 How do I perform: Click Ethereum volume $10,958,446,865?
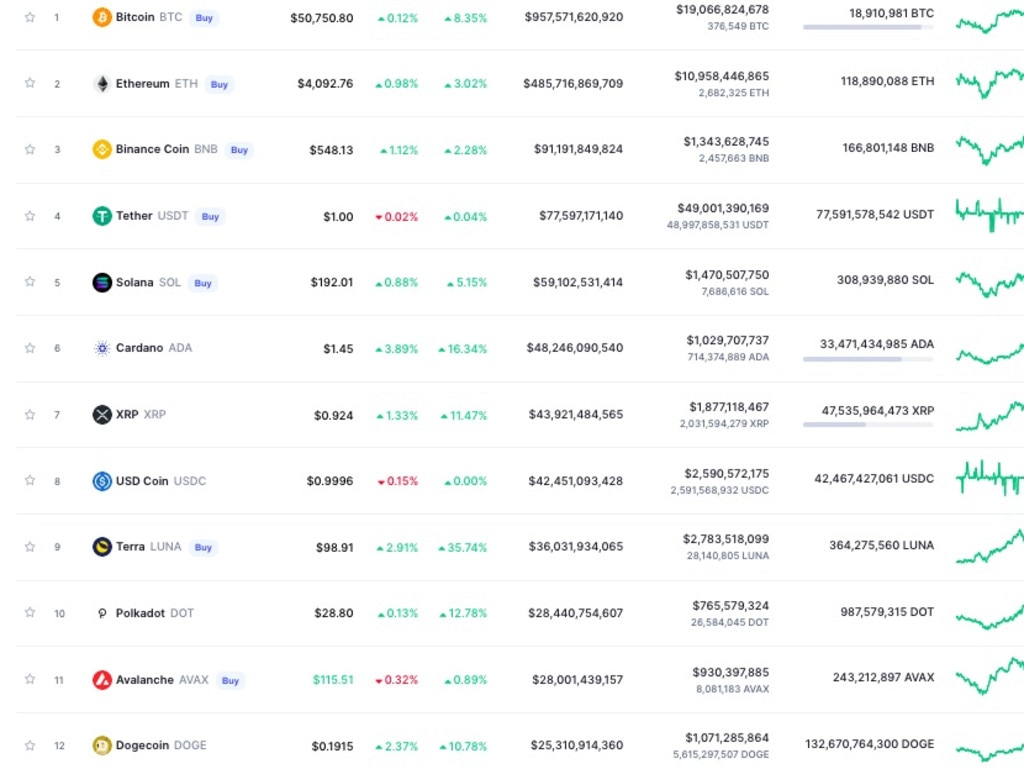722,76
